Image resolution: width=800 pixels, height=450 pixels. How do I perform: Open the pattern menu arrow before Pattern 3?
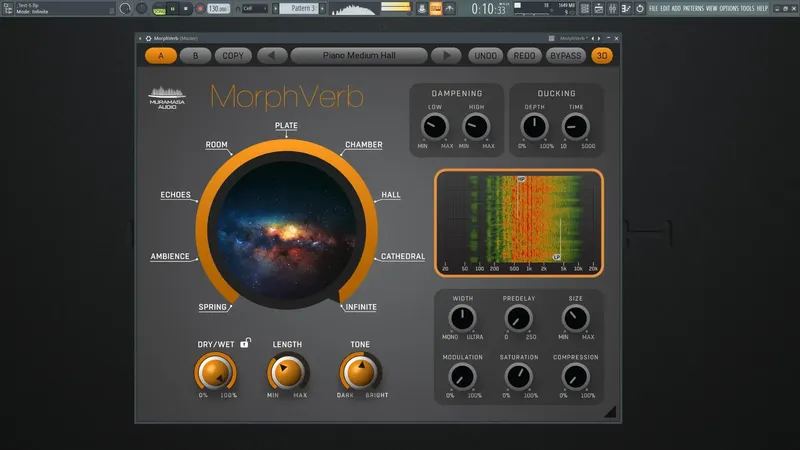(x=276, y=9)
